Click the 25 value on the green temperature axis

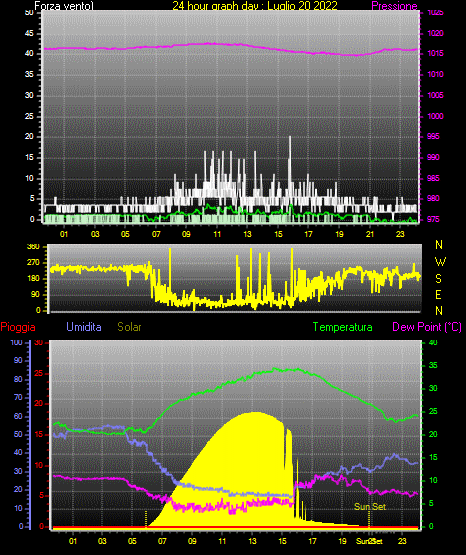pos(433,411)
